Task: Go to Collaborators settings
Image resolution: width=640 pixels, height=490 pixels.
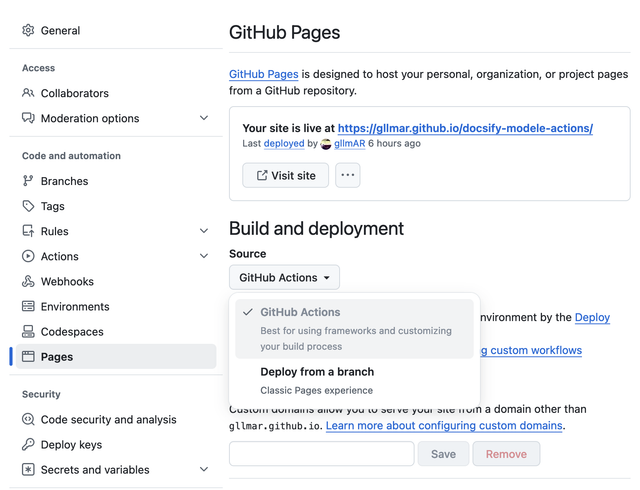Action: coord(116,93)
